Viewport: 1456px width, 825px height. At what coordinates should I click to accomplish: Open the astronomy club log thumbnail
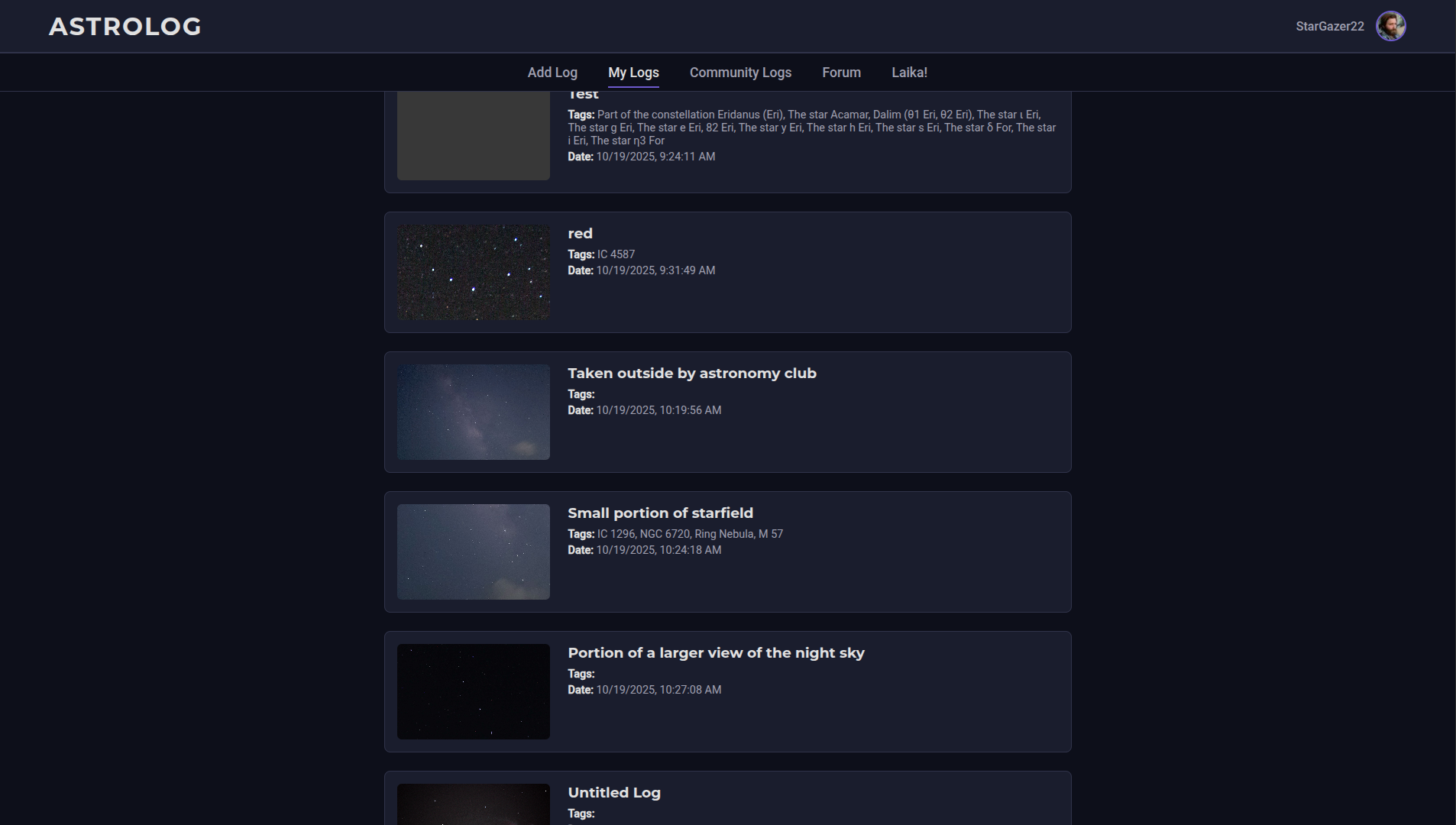[474, 412]
